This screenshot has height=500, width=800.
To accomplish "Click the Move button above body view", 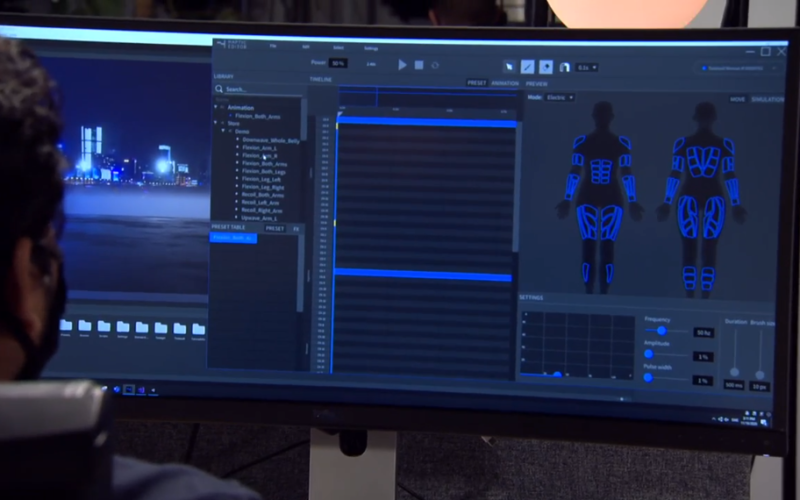I will (738, 99).
